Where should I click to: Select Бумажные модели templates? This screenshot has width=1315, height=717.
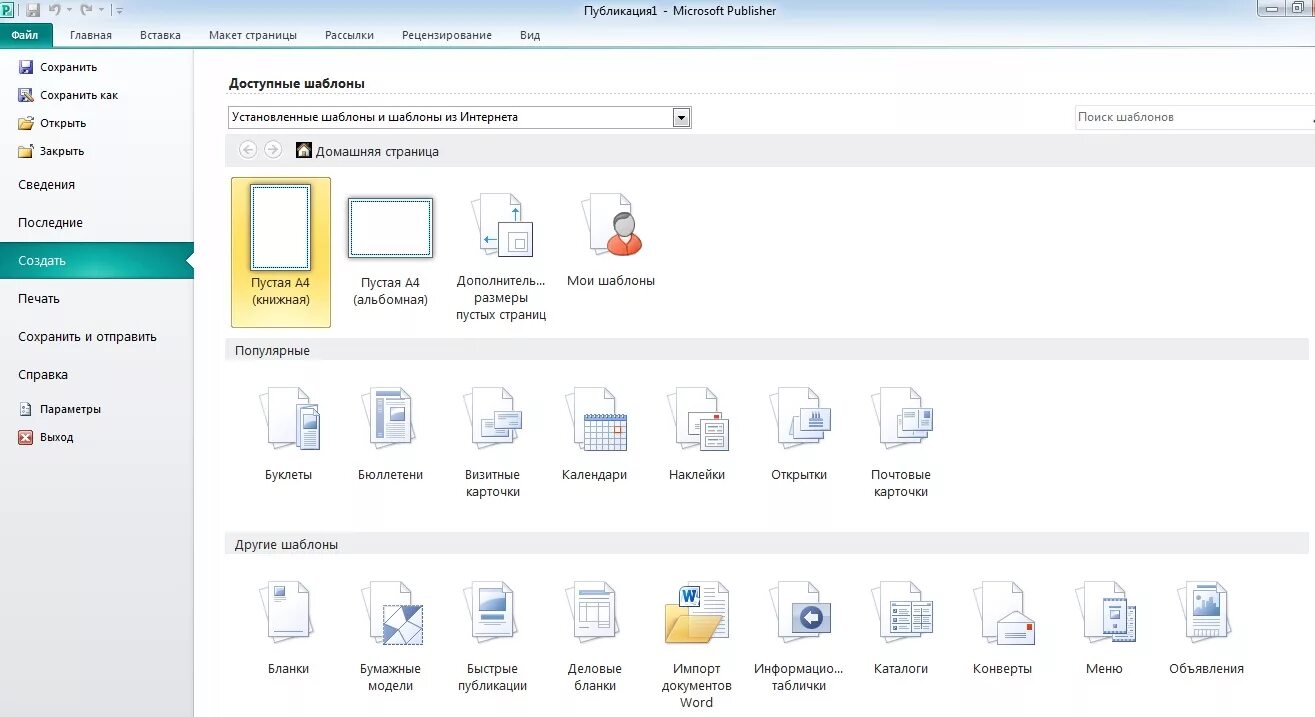tap(390, 637)
